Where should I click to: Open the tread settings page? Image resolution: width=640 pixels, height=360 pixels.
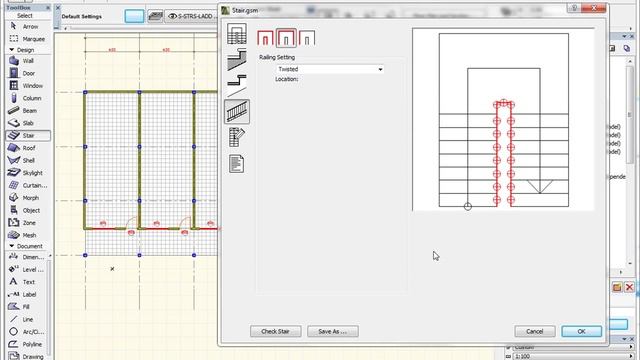coord(237,85)
